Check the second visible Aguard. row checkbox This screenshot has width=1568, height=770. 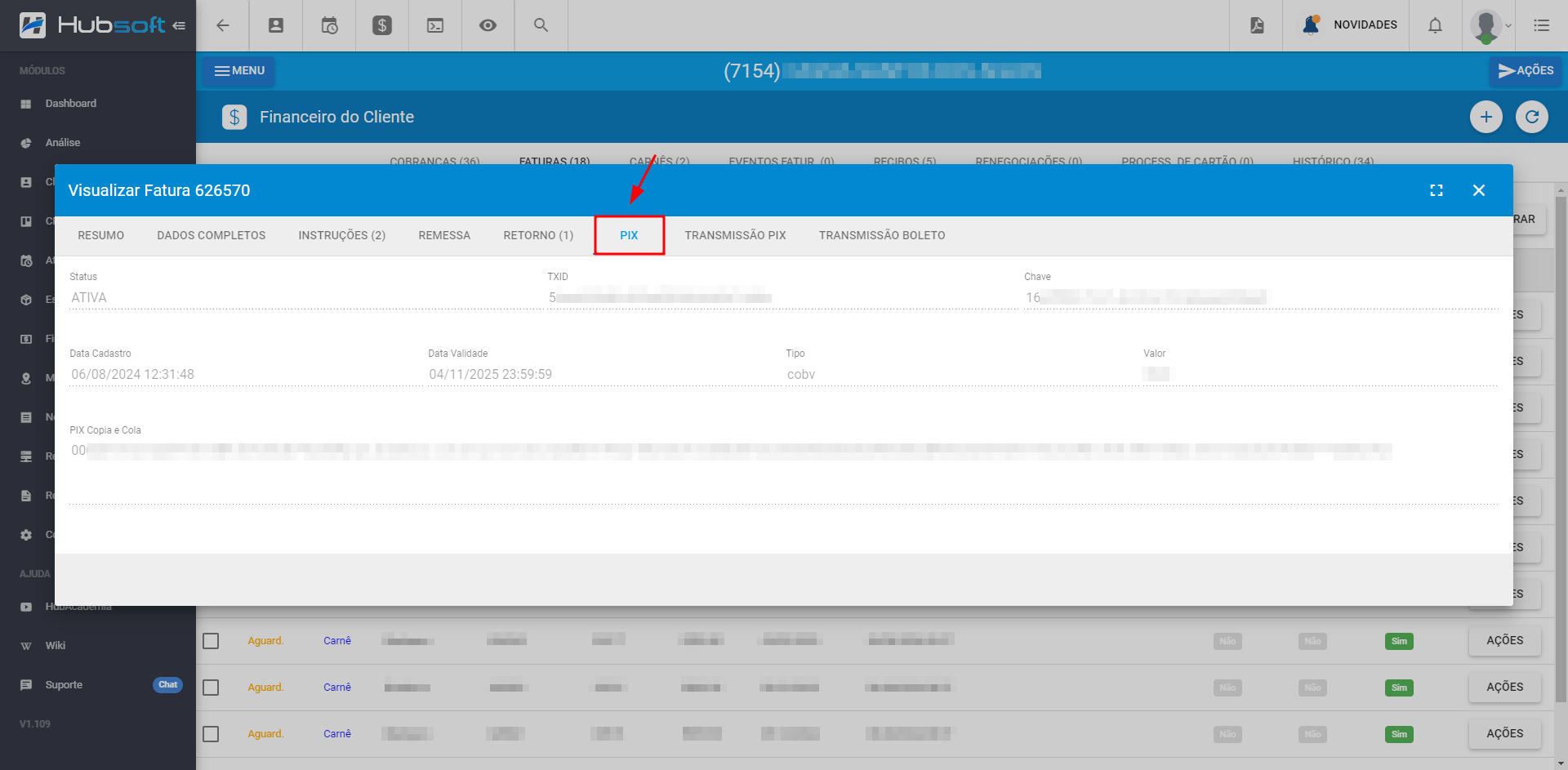click(211, 688)
